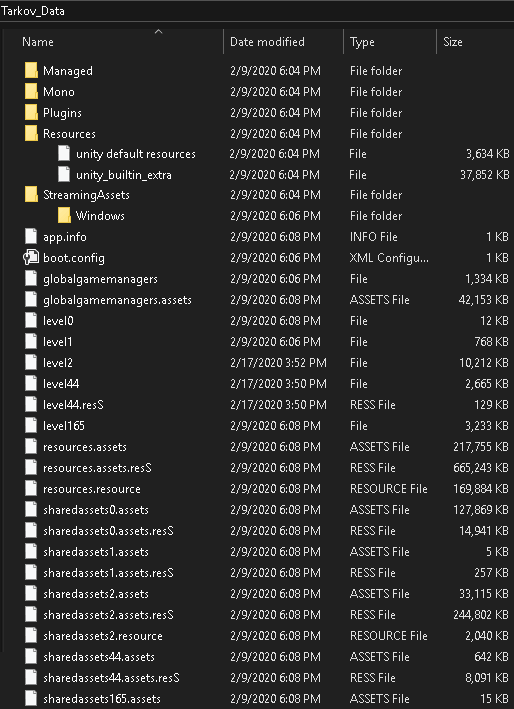The width and height of the screenshot is (514, 709).
Task: Click the Mono folder icon
Action: (x=31, y=92)
